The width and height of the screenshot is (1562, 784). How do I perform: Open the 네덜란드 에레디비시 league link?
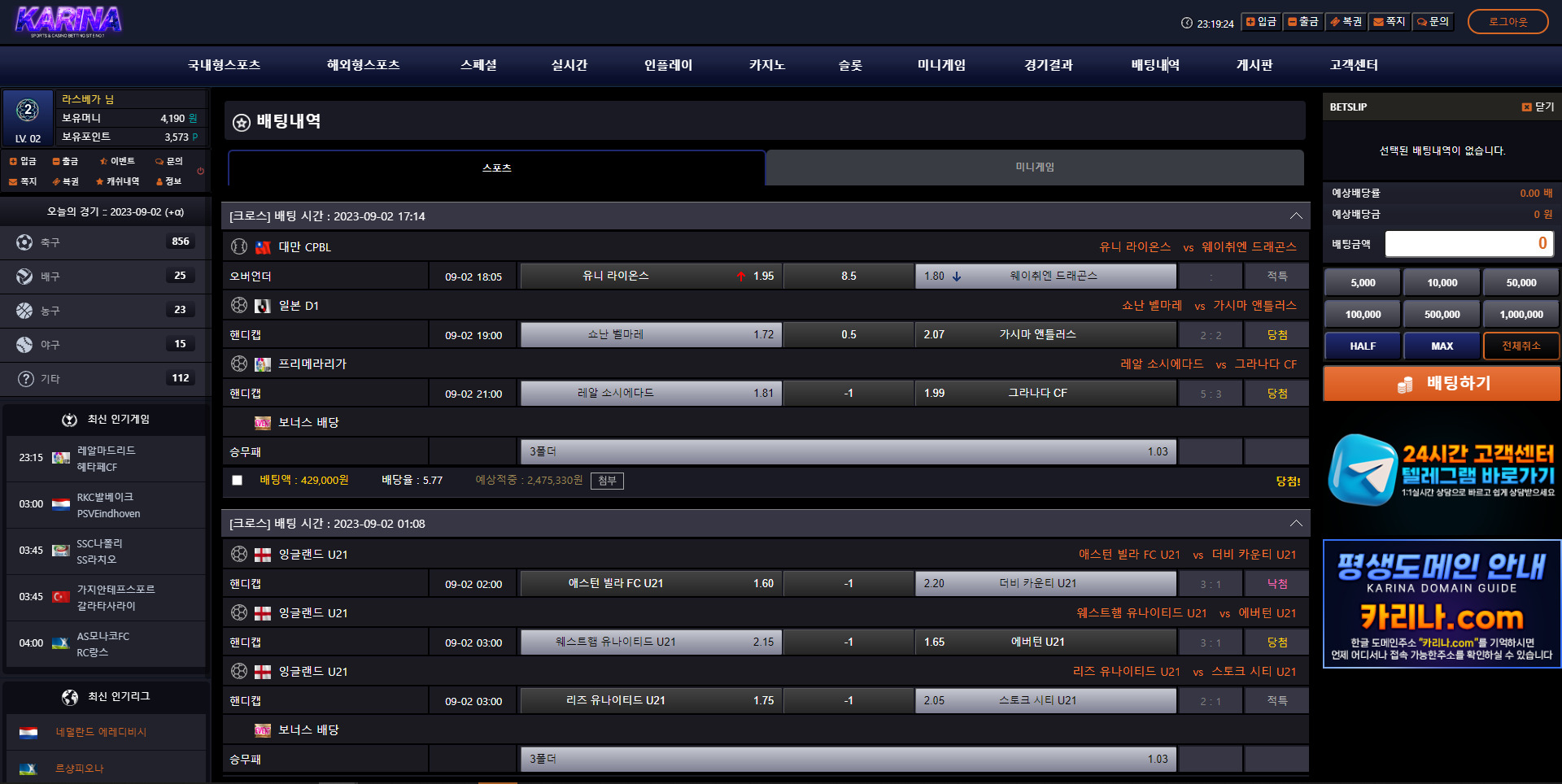101,733
